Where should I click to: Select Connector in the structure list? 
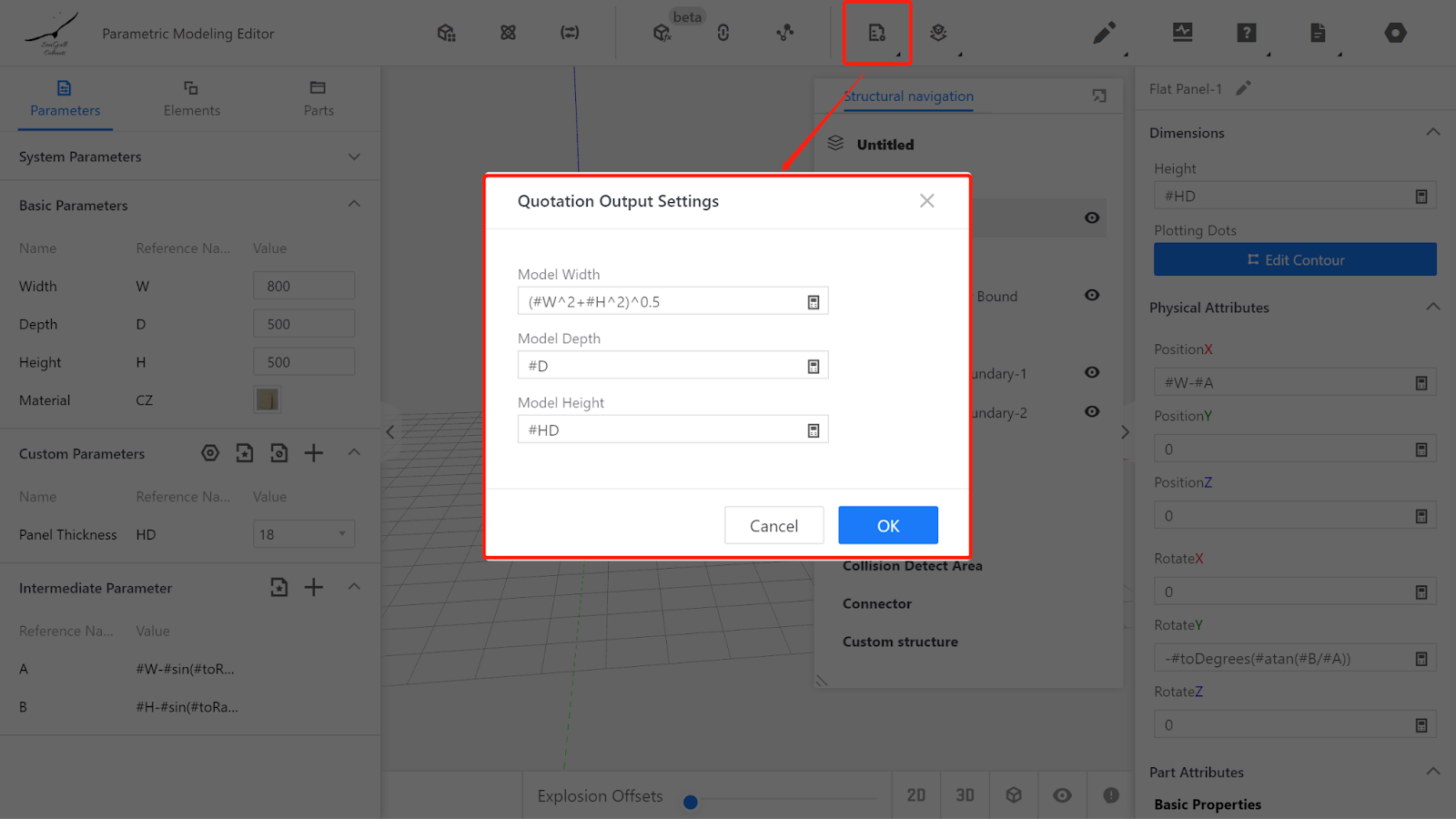[877, 603]
